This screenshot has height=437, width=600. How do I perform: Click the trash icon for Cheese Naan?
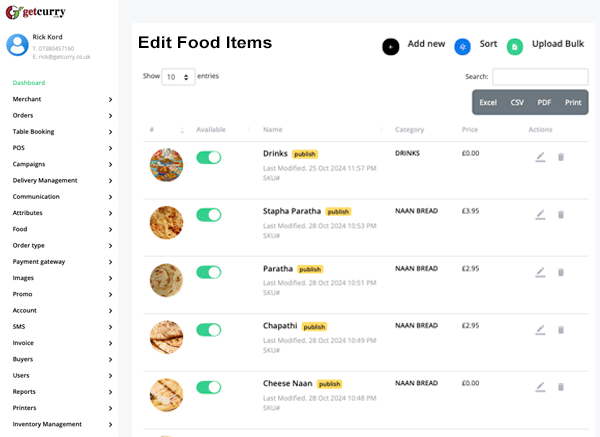click(561, 387)
